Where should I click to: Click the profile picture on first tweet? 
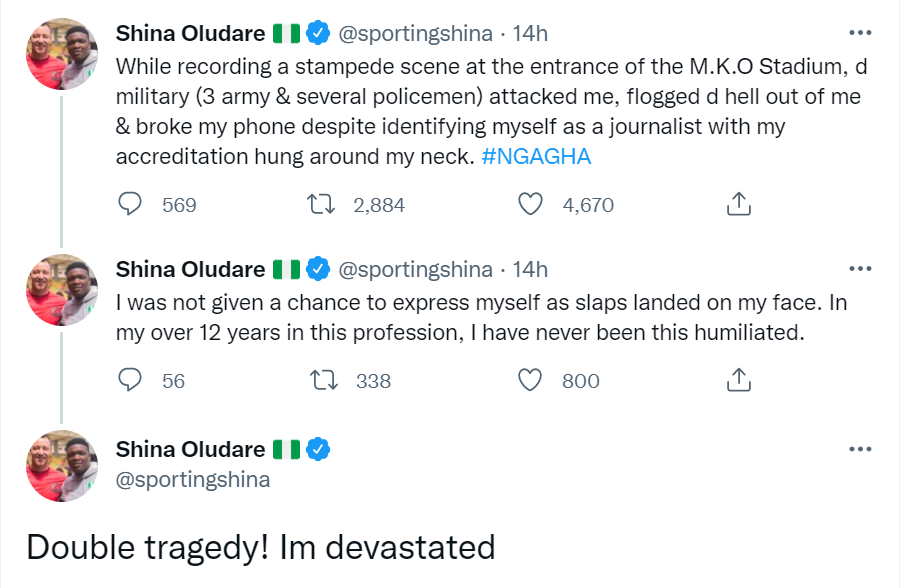(61, 53)
